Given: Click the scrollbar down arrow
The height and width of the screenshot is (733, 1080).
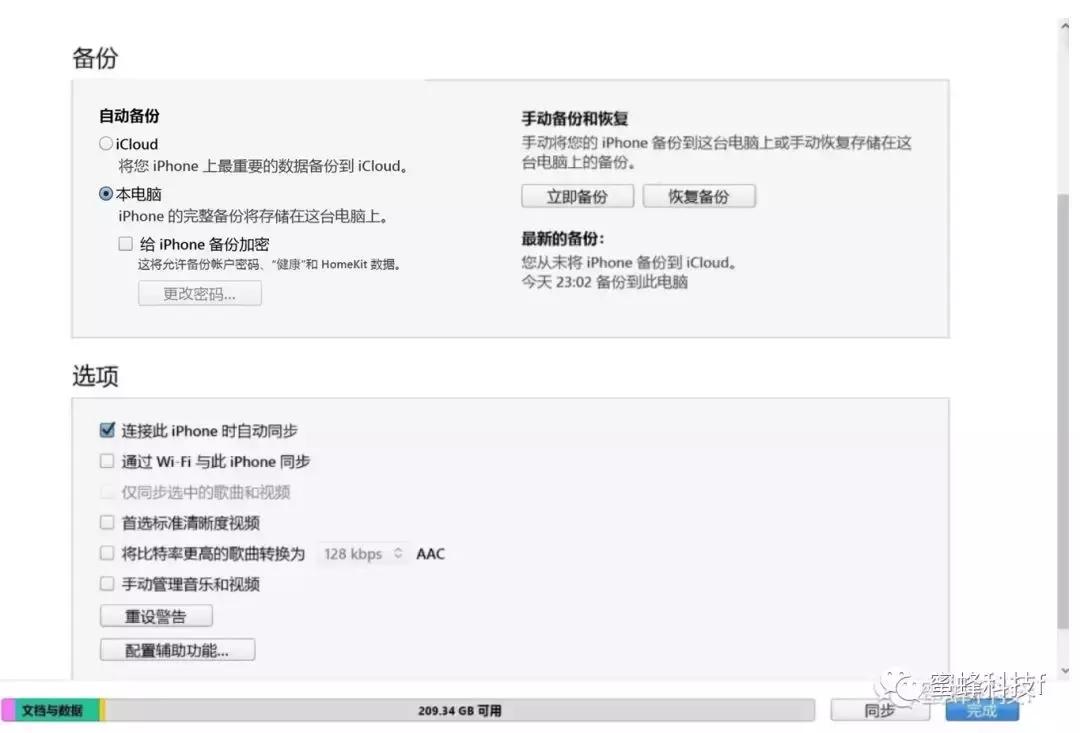Looking at the screenshot, I should point(1065,670).
